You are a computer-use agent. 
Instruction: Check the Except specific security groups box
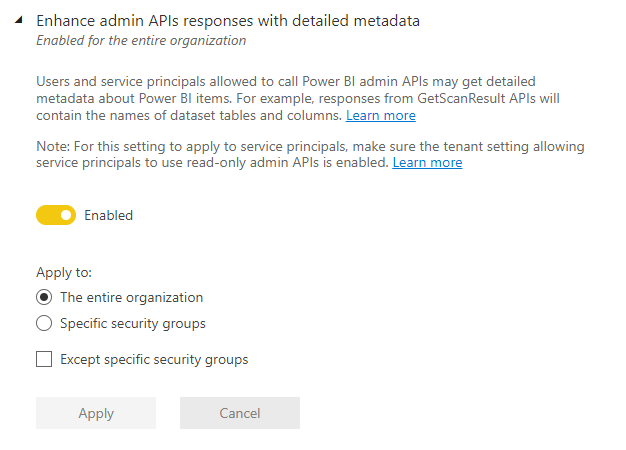(x=44, y=359)
